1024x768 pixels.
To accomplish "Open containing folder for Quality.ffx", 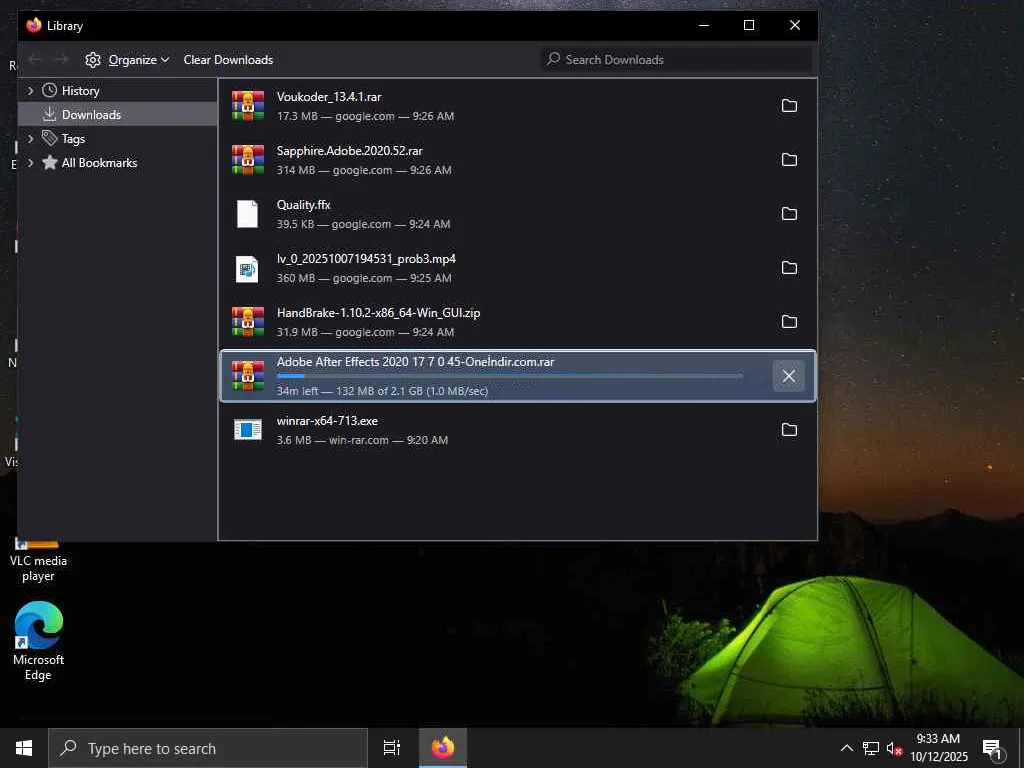I will [789, 214].
